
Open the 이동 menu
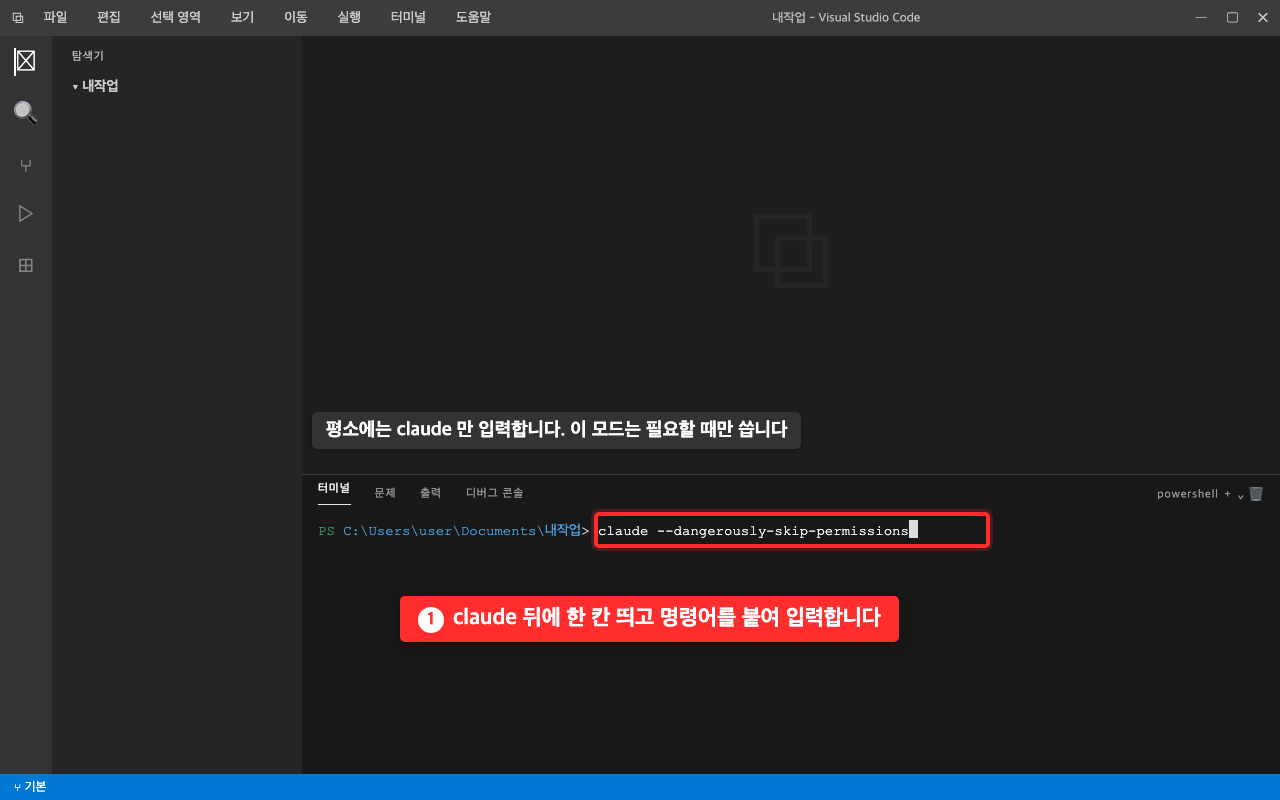pyautogui.click(x=295, y=17)
